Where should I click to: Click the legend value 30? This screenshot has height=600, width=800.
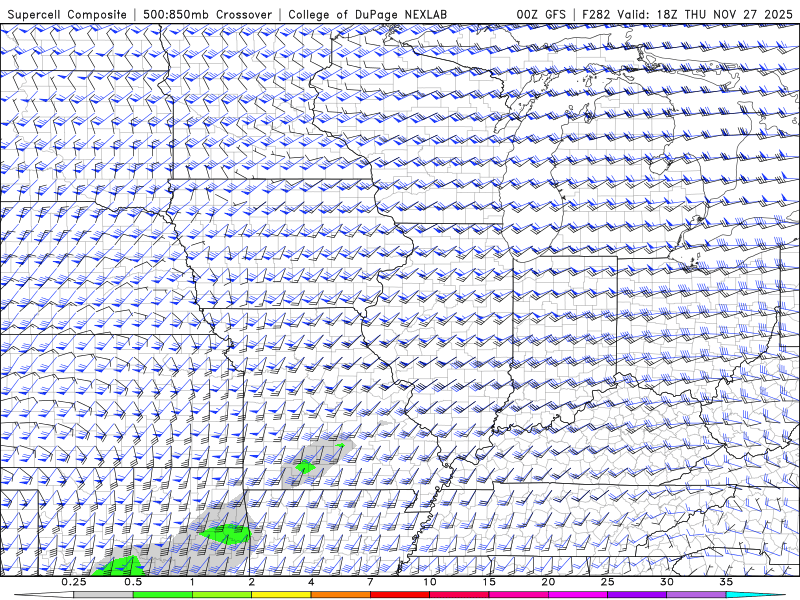[x=667, y=582]
